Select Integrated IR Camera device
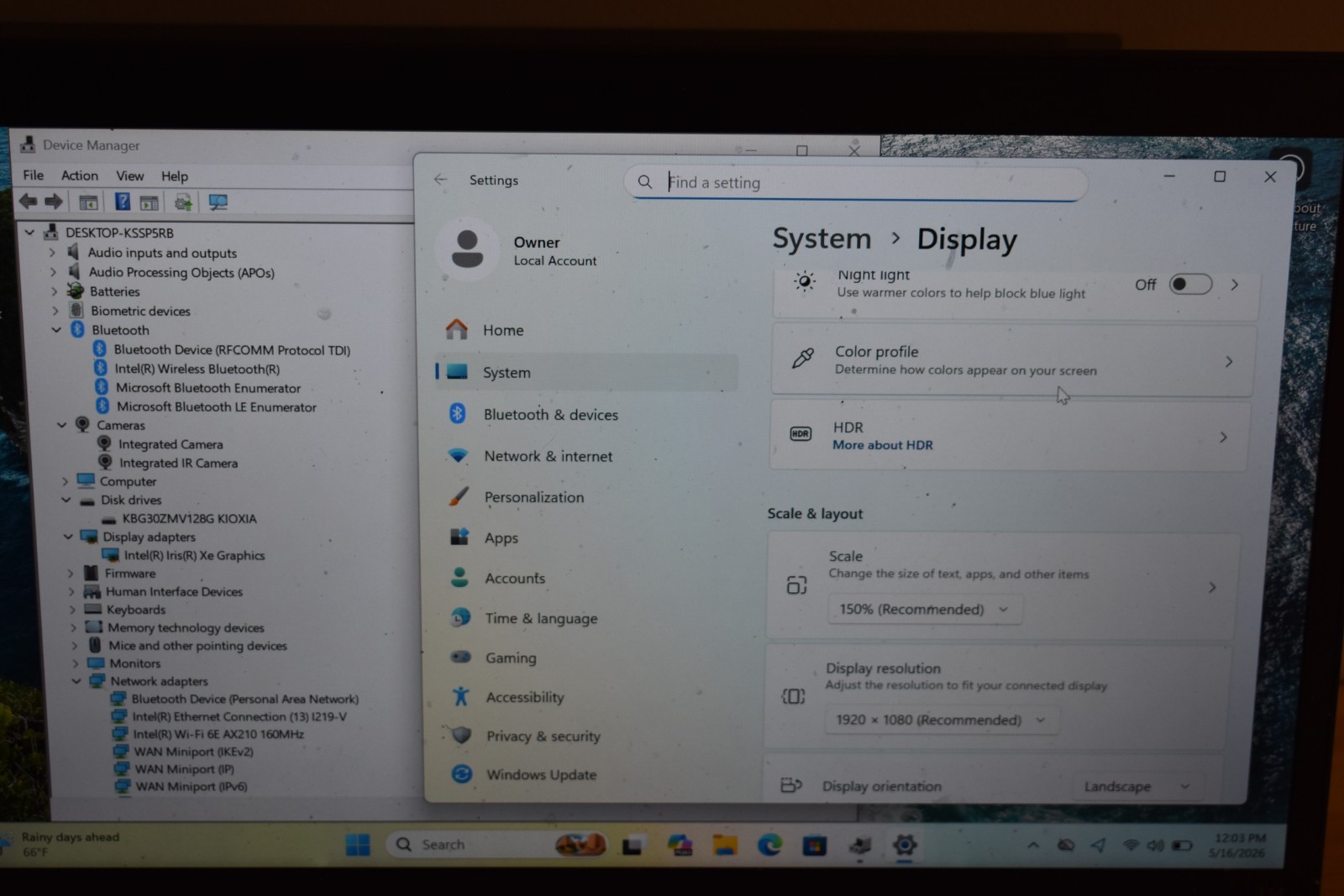 point(178,463)
